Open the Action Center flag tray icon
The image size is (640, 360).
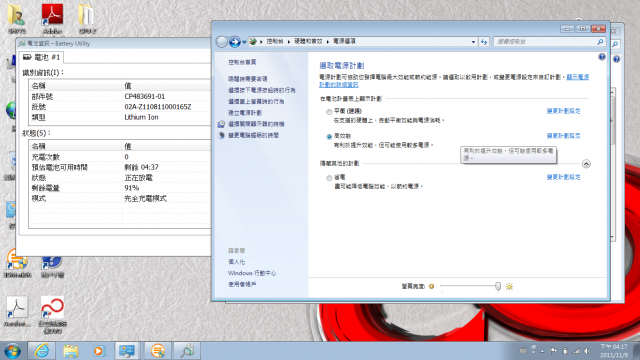coord(553,351)
